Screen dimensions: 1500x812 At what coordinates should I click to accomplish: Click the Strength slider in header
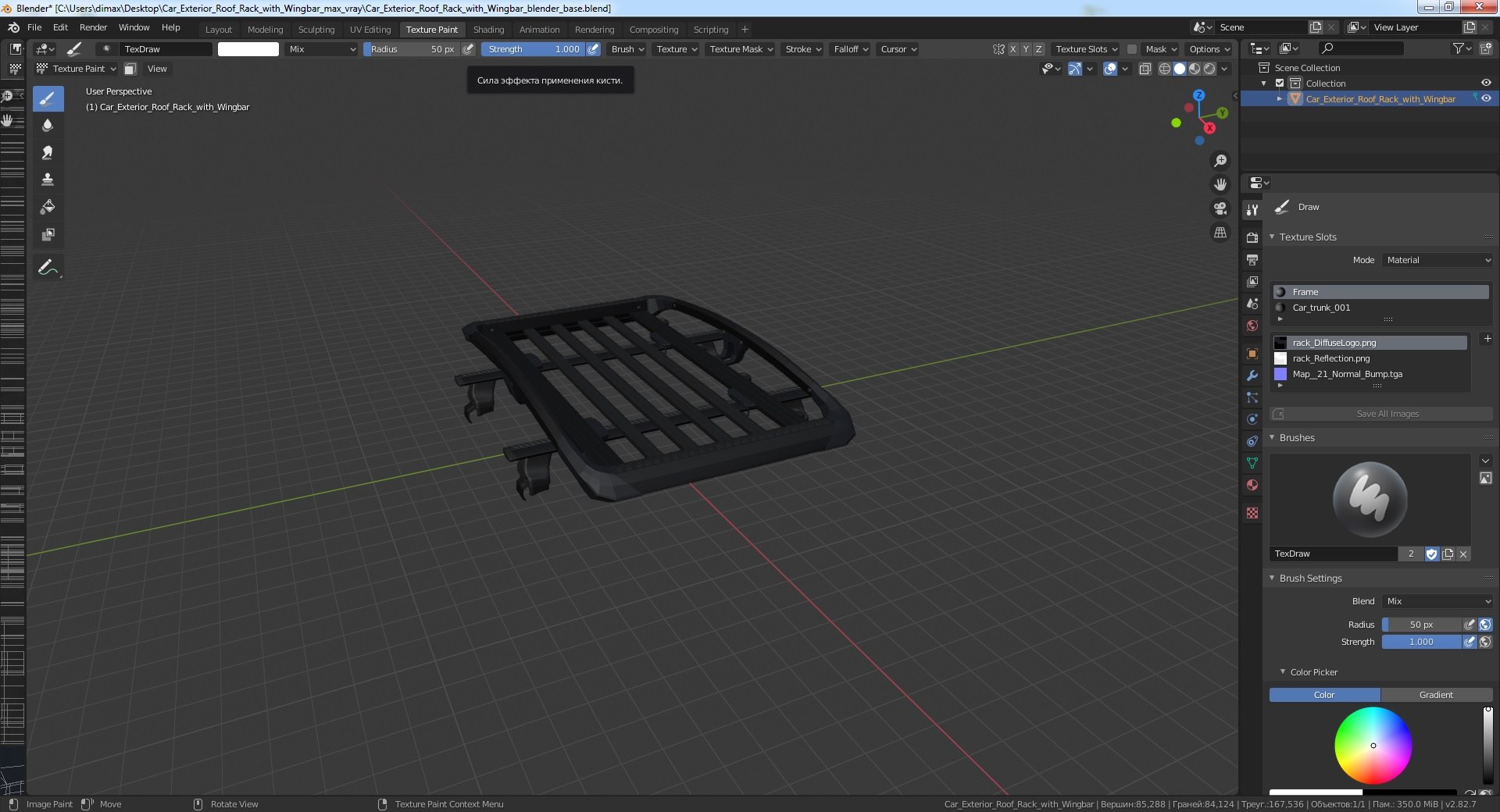(533, 49)
